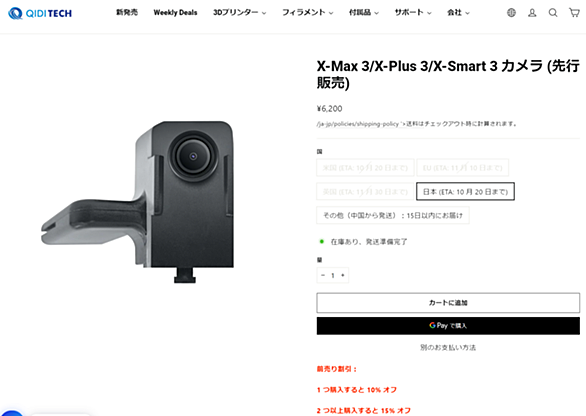Screen dimensions: 586x416
Task: Open Weekly Deals menu item
Action: point(175,13)
